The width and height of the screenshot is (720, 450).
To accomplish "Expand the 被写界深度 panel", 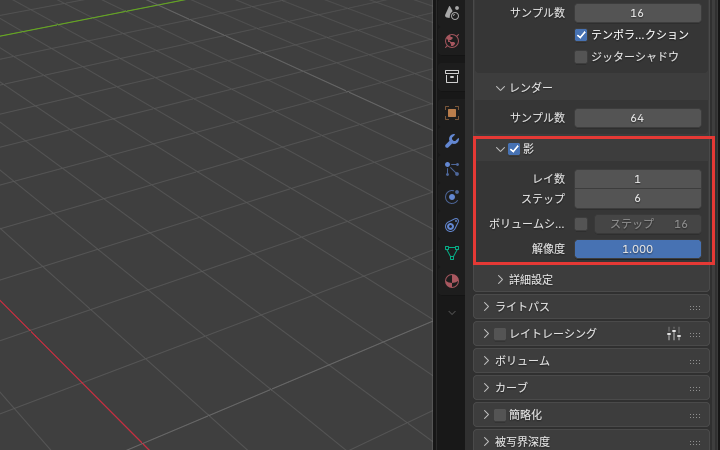I will (x=486, y=442).
